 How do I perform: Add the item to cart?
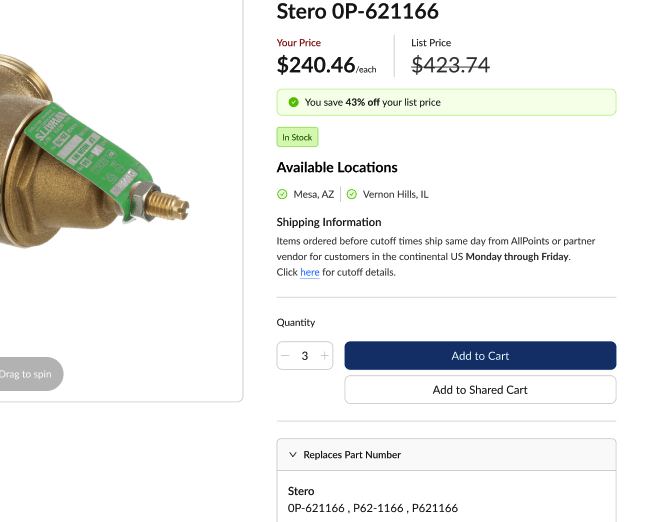tap(480, 356)
